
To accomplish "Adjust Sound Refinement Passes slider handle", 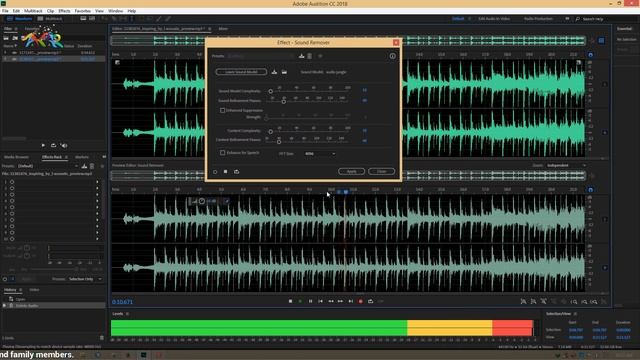I will [x=284, y=101].
